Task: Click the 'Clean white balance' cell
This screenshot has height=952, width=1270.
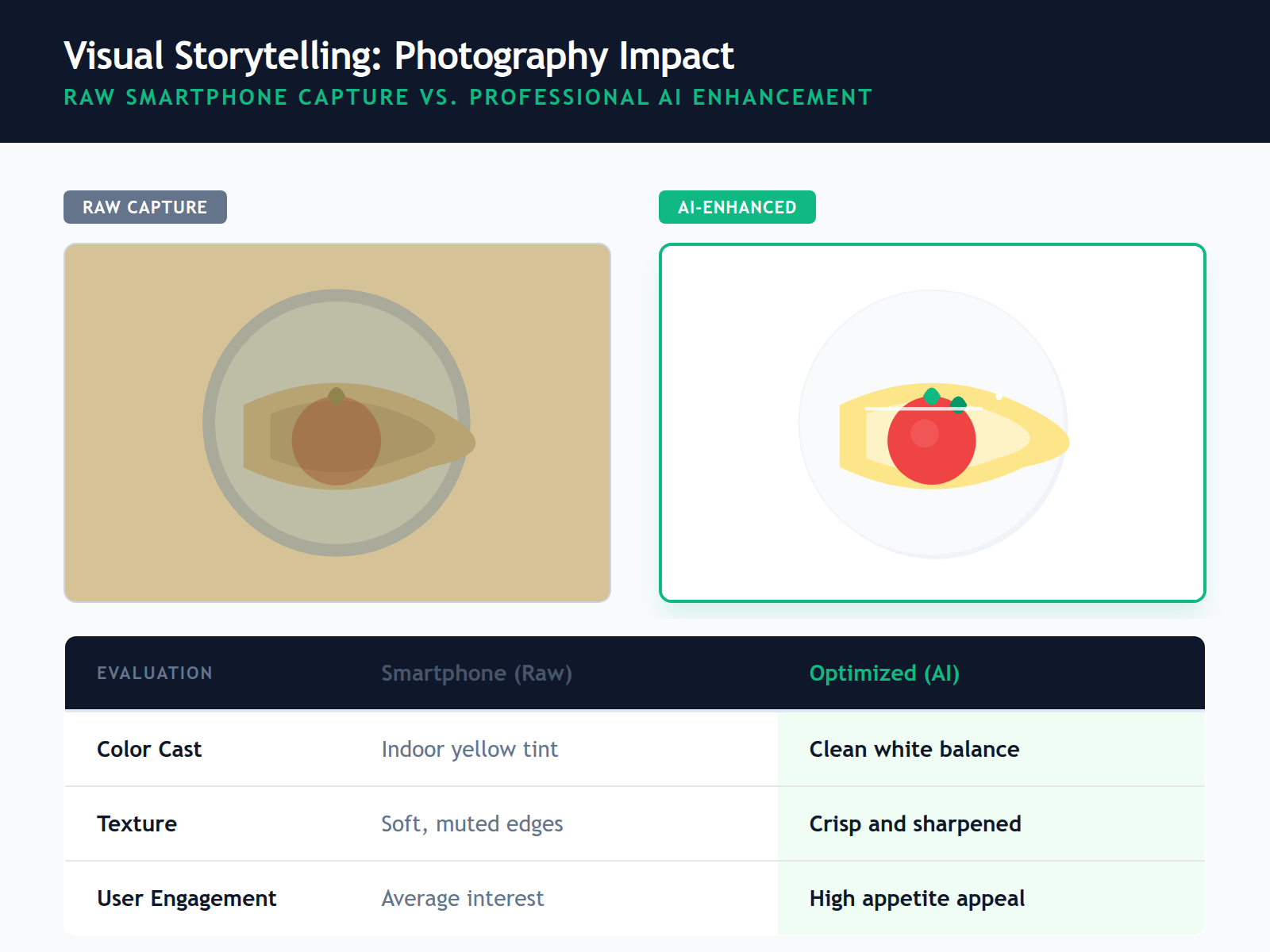Action: (x=914, y=749)
